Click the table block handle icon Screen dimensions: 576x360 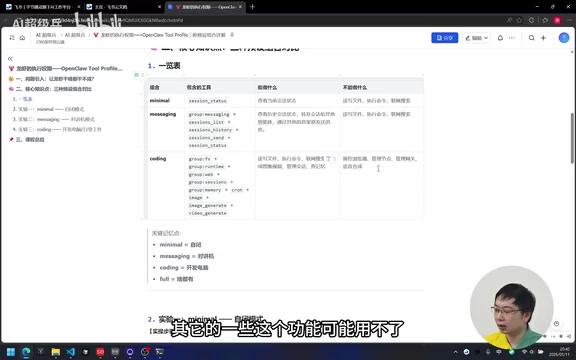(x=137, y=75)
